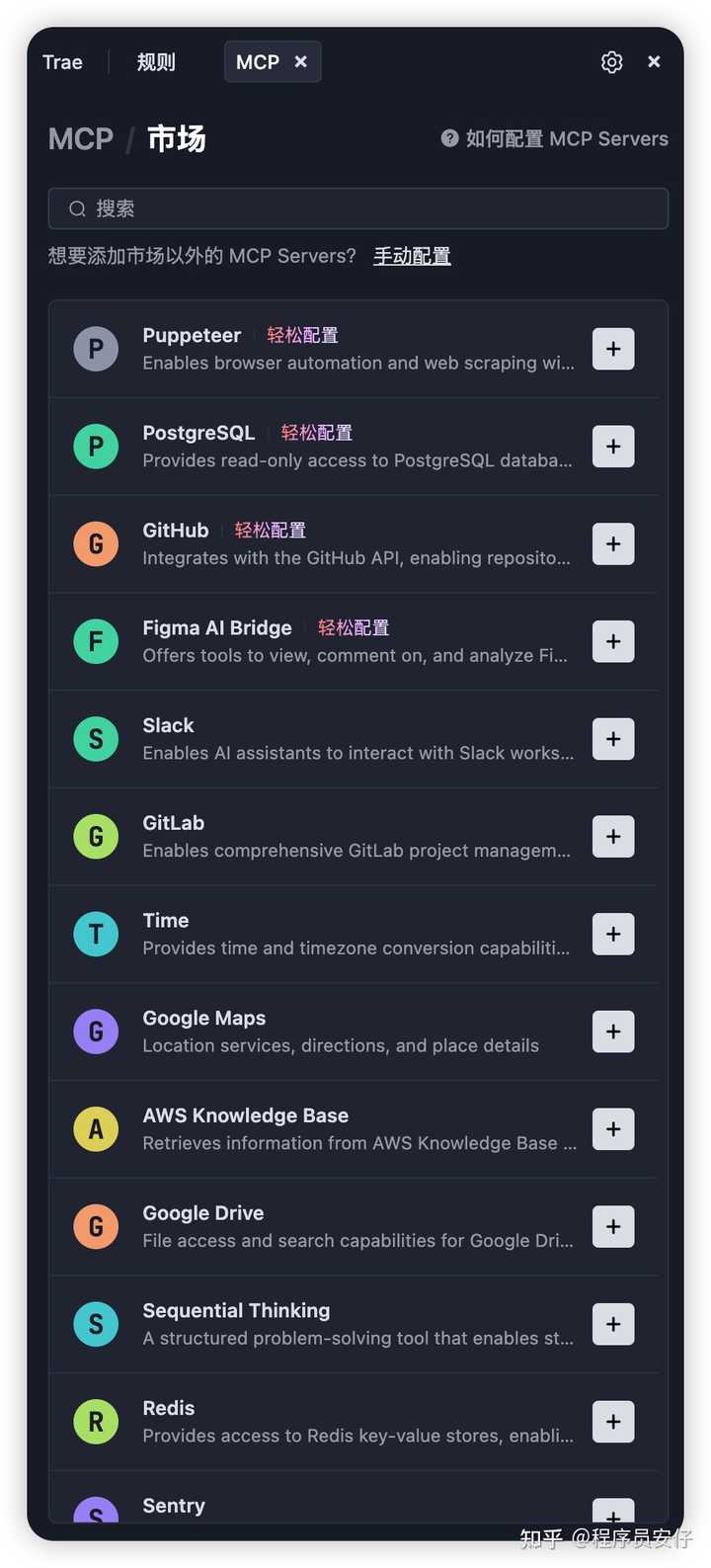Add the Puppeteer MCP server

pos(613,349)
